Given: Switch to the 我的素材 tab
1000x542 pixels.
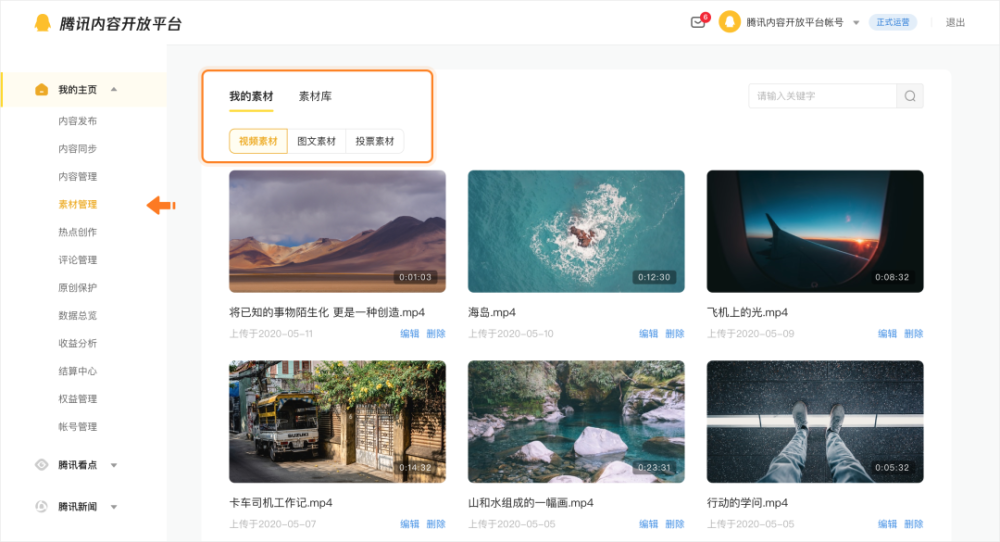Looking at the screenshot, I should click(251, 96).
